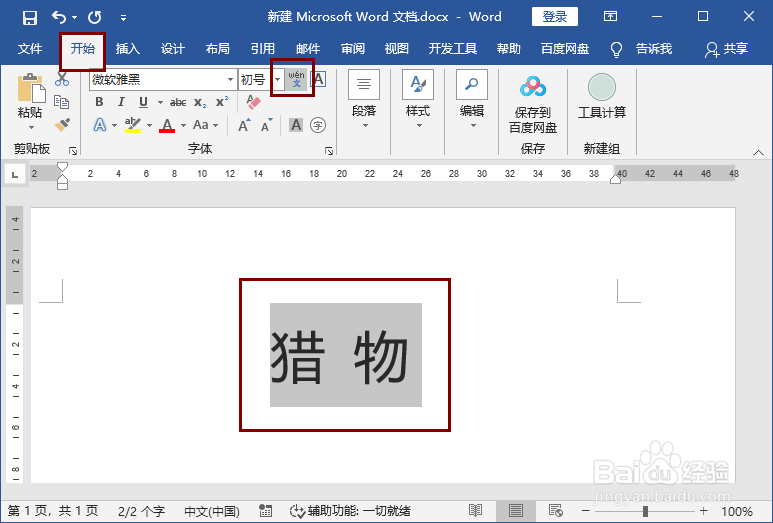773x523 pixels.
Task: Click the enclosed character 字 icon
Action: 318,125
